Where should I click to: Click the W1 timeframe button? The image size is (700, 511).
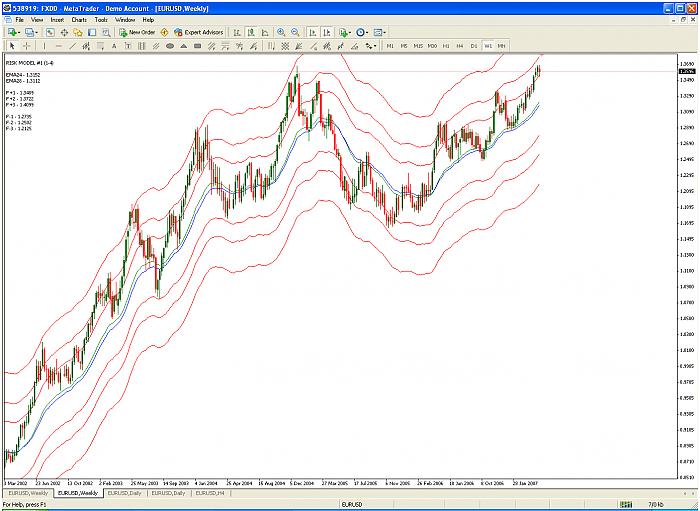tap(488, 46)
